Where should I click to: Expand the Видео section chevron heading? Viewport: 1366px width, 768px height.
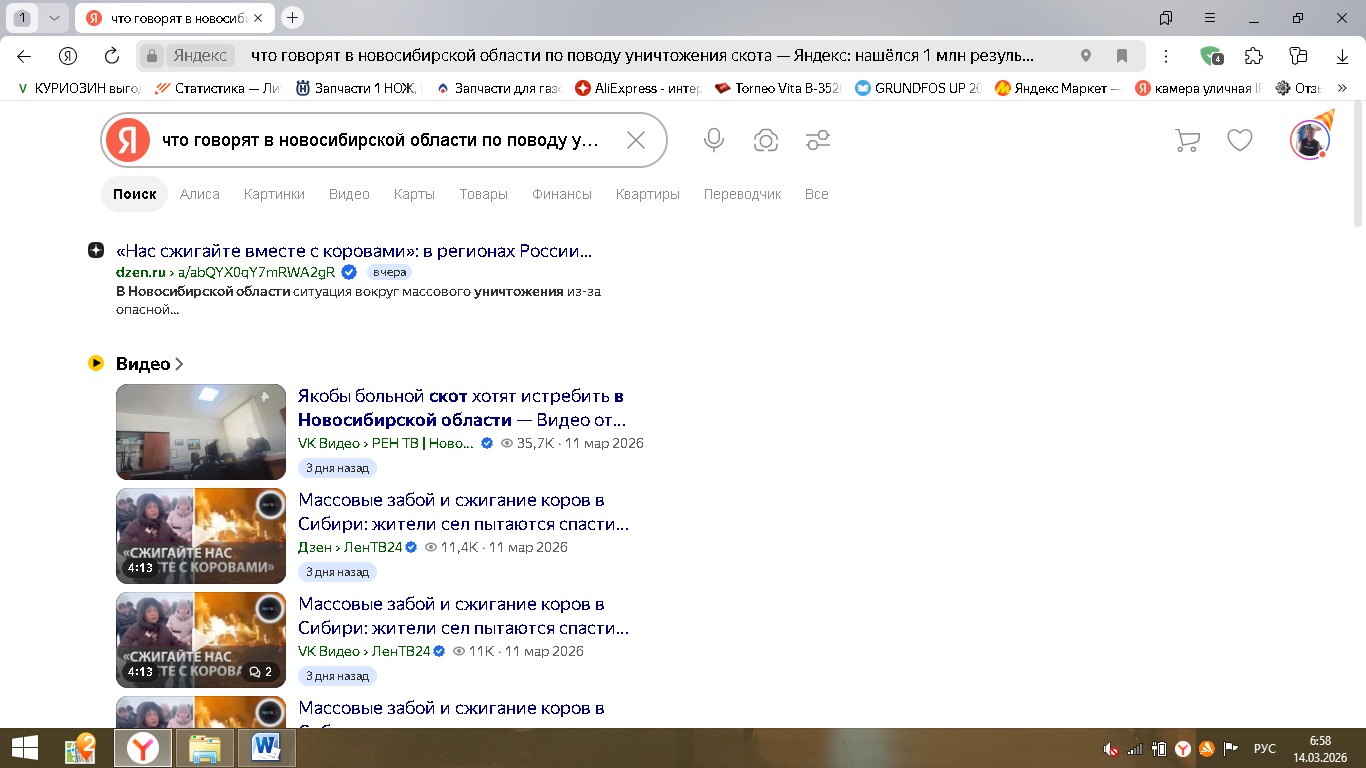tap(150, 364)
